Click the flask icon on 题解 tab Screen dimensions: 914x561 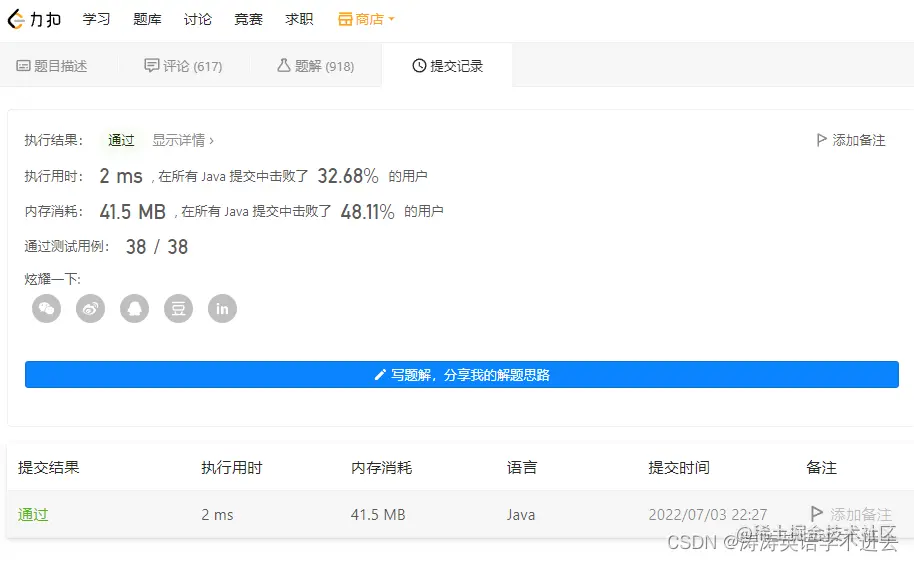tap(284, 65)
